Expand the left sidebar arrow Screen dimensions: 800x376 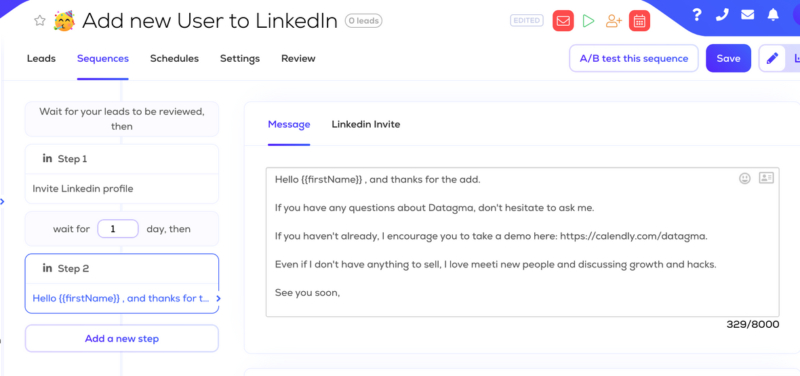pos(2,202)
